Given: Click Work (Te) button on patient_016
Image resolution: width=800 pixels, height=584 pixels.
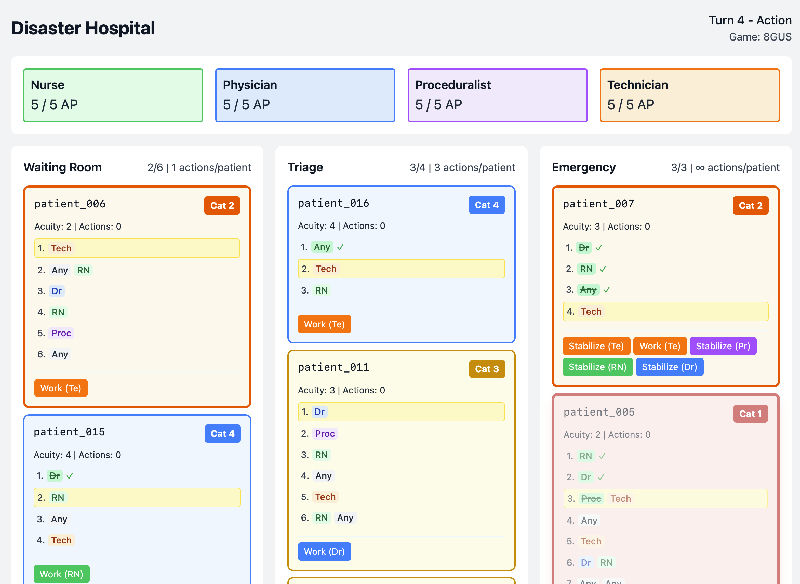Looking at the screenshot, I should (x=324, y=324).
